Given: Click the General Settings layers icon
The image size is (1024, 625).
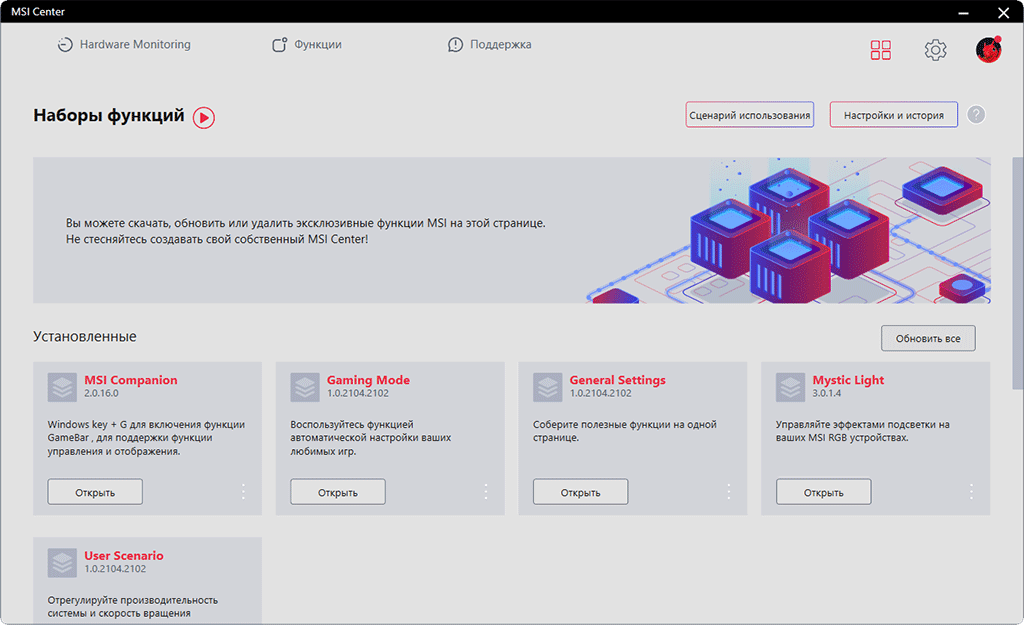Looking at the screenshot, I should click(x=547, y=387).
